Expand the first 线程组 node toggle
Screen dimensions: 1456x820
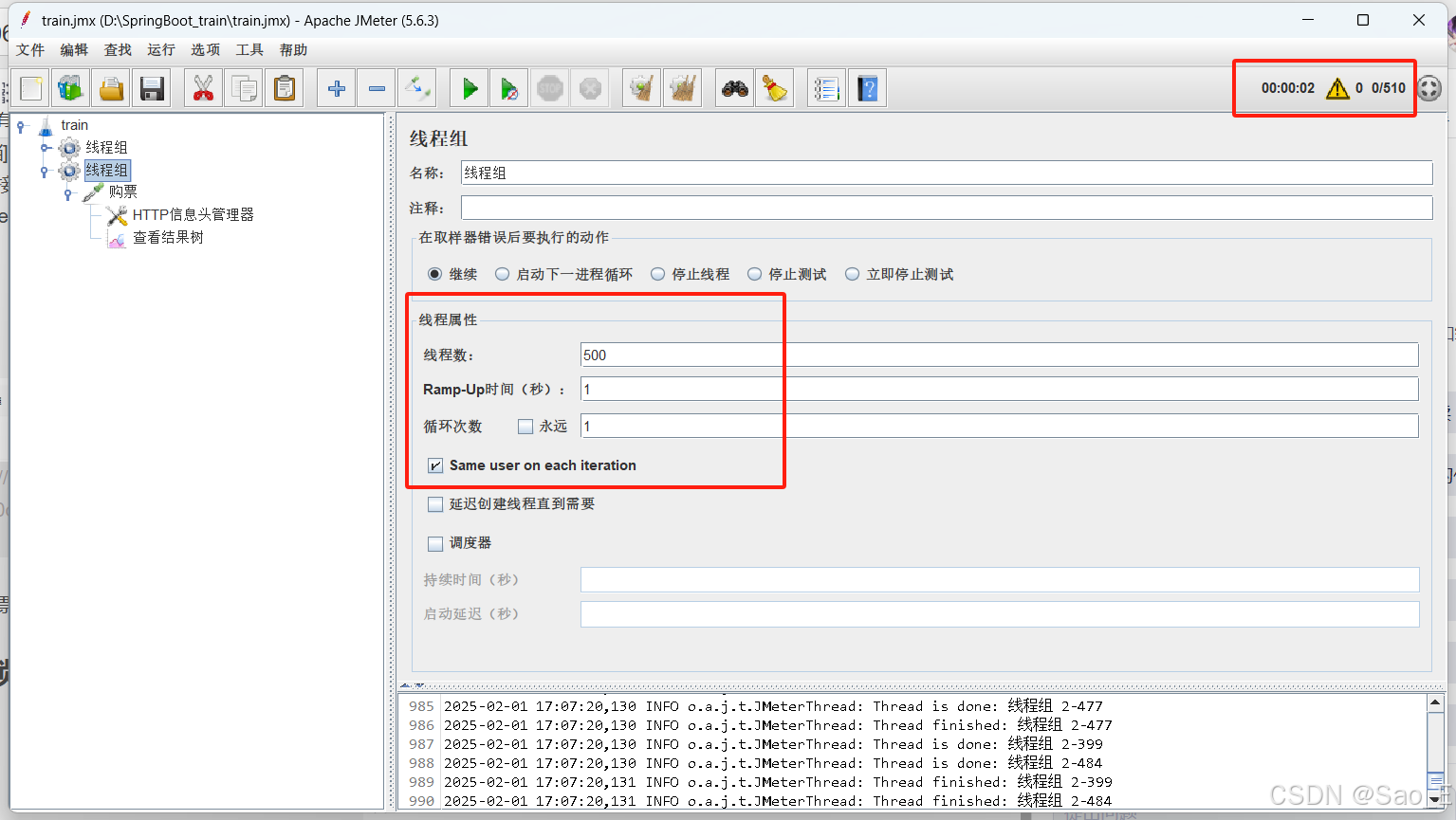tap(45, 148)
